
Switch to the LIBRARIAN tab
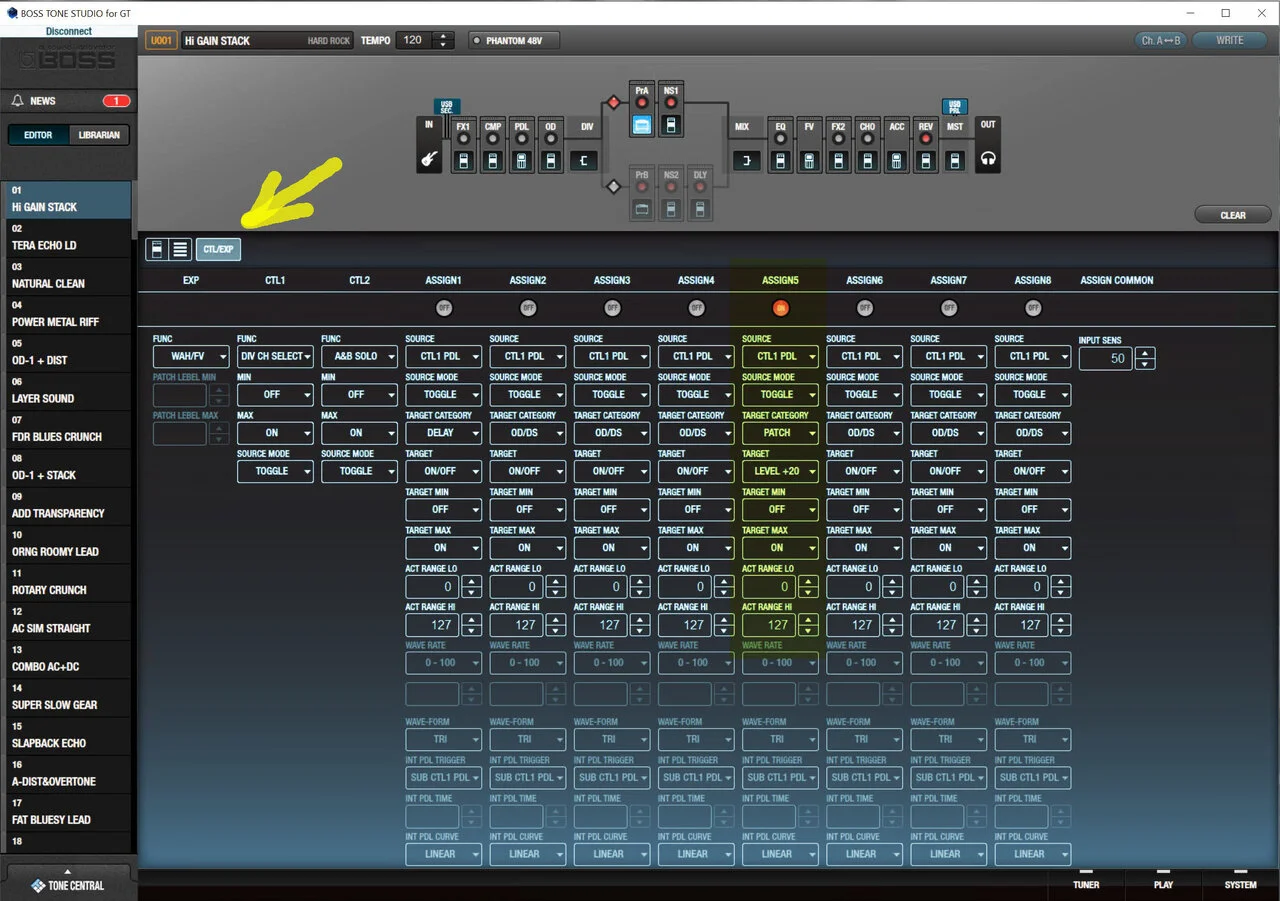point(99,135)
